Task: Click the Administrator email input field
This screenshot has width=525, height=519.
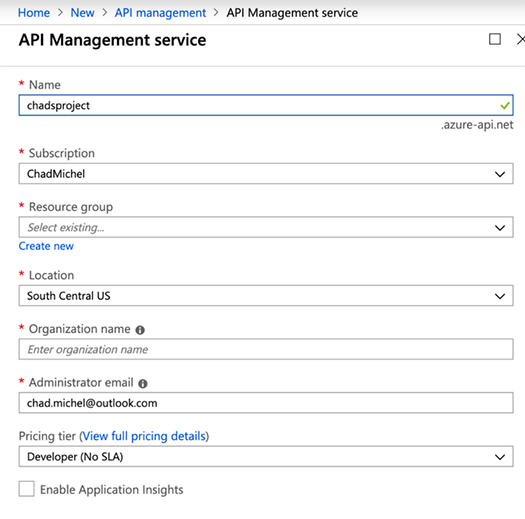Action: [266, 403]
